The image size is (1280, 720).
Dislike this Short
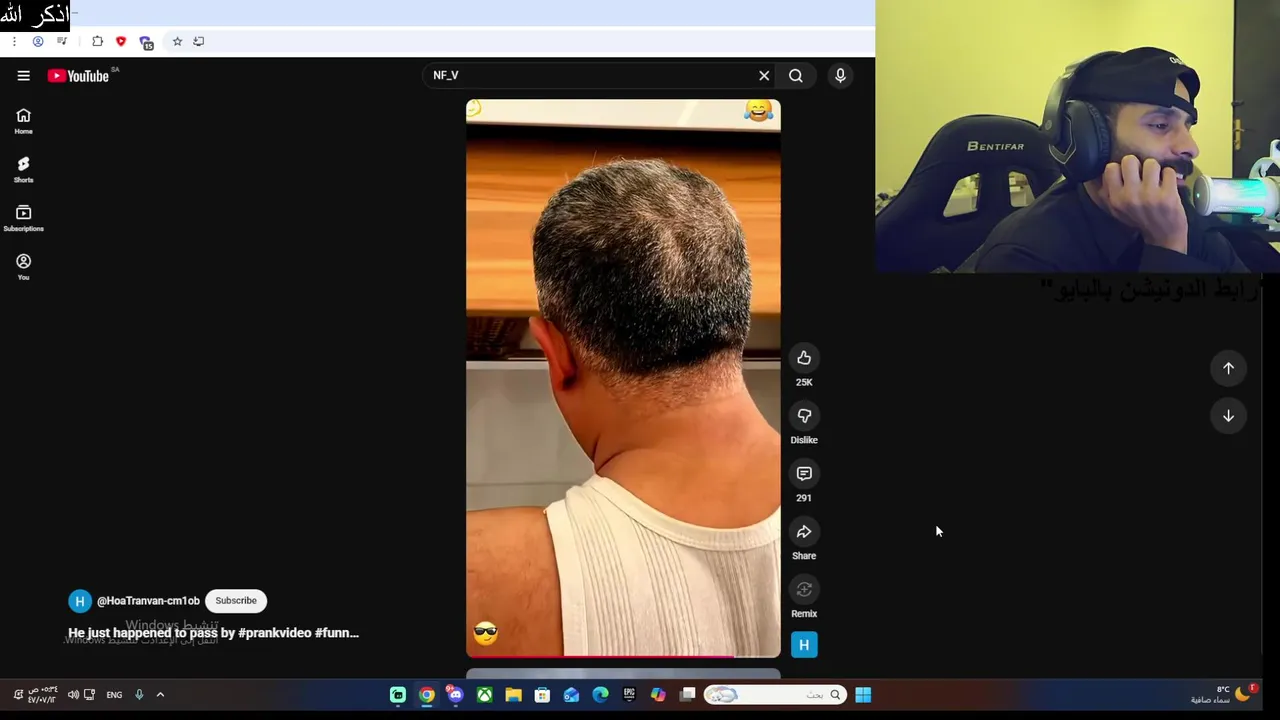(x=804, y=416)
